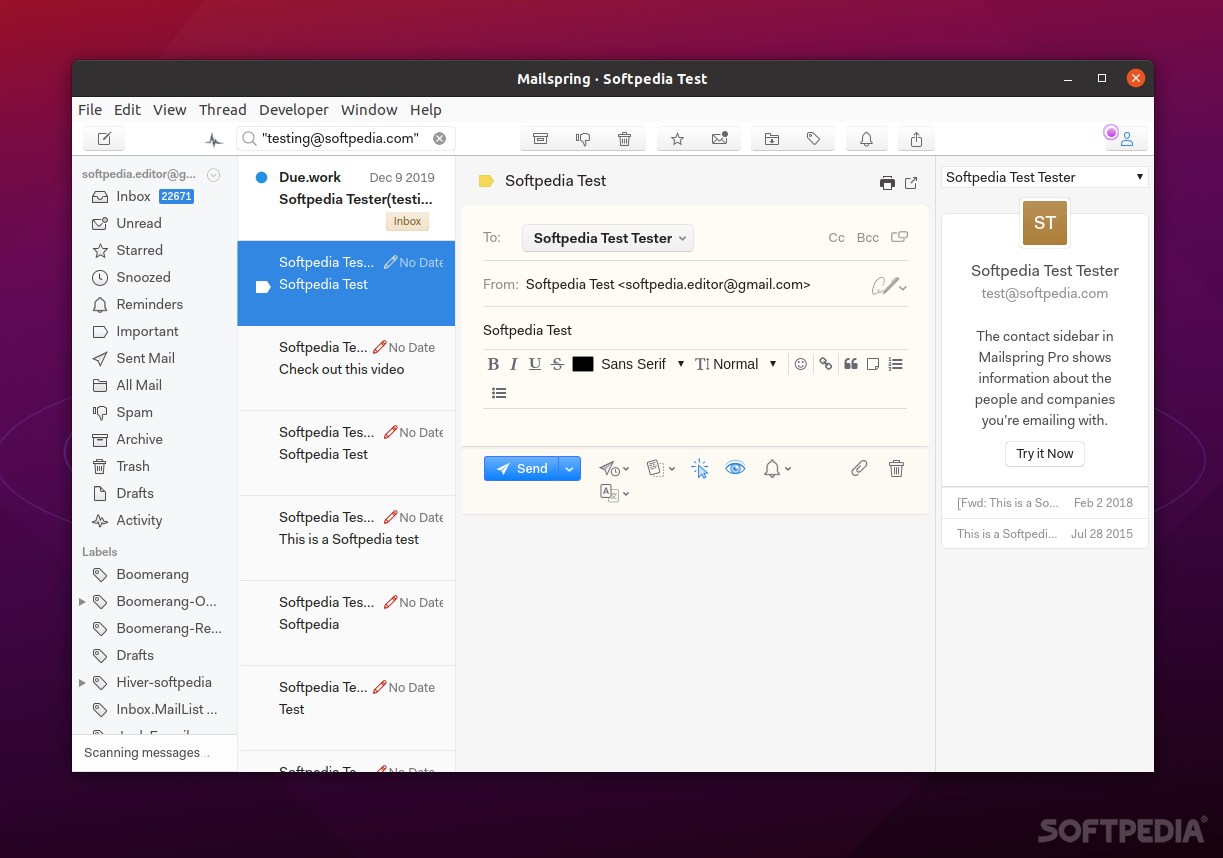The width and height of the screenshot is (1223, 858).
Task: Open the black text color swatch
Action: click(x=583, y=364)
